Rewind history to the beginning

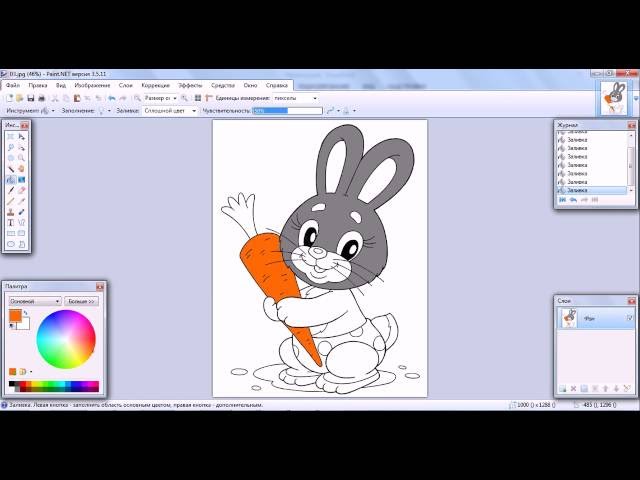(x=562, y=200)
